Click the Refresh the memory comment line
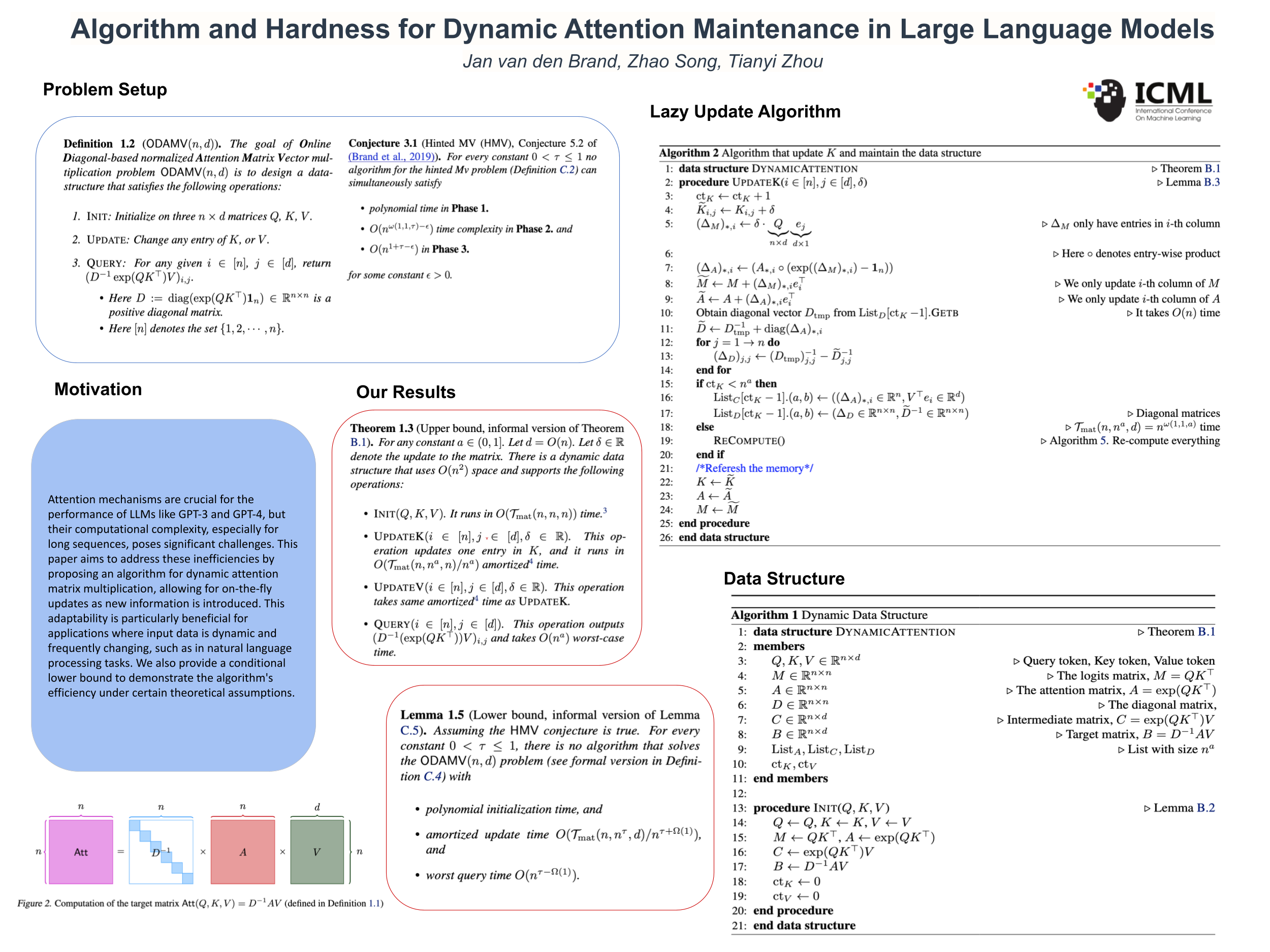Screen dimensions: 1270x952 [754, 468]
